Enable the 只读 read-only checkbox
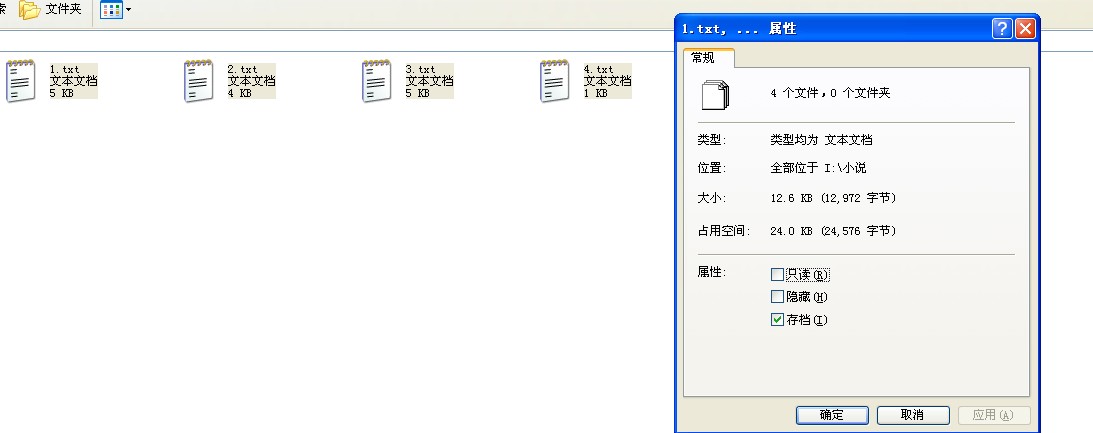 (x=777, y=275)
